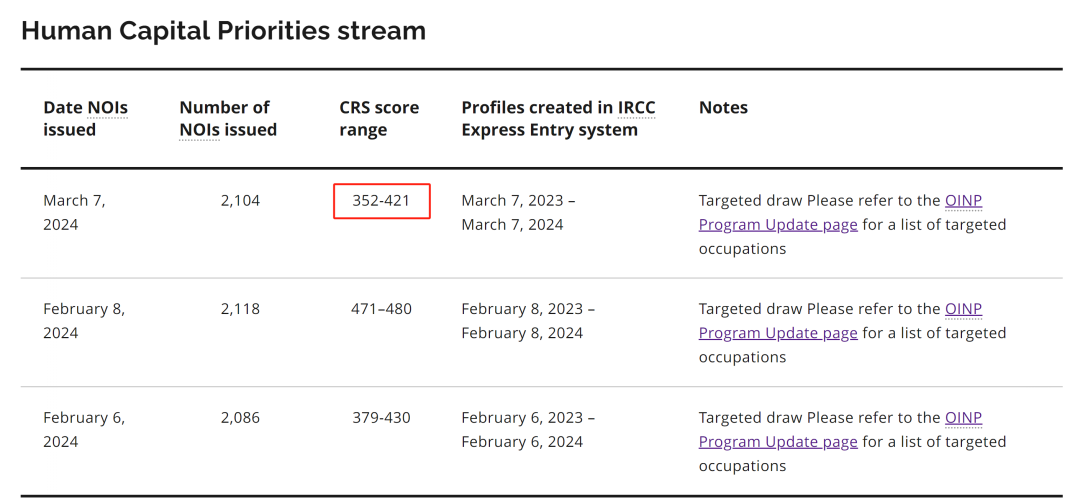Click the Date NOIs issued column header

tap(85, 118)
